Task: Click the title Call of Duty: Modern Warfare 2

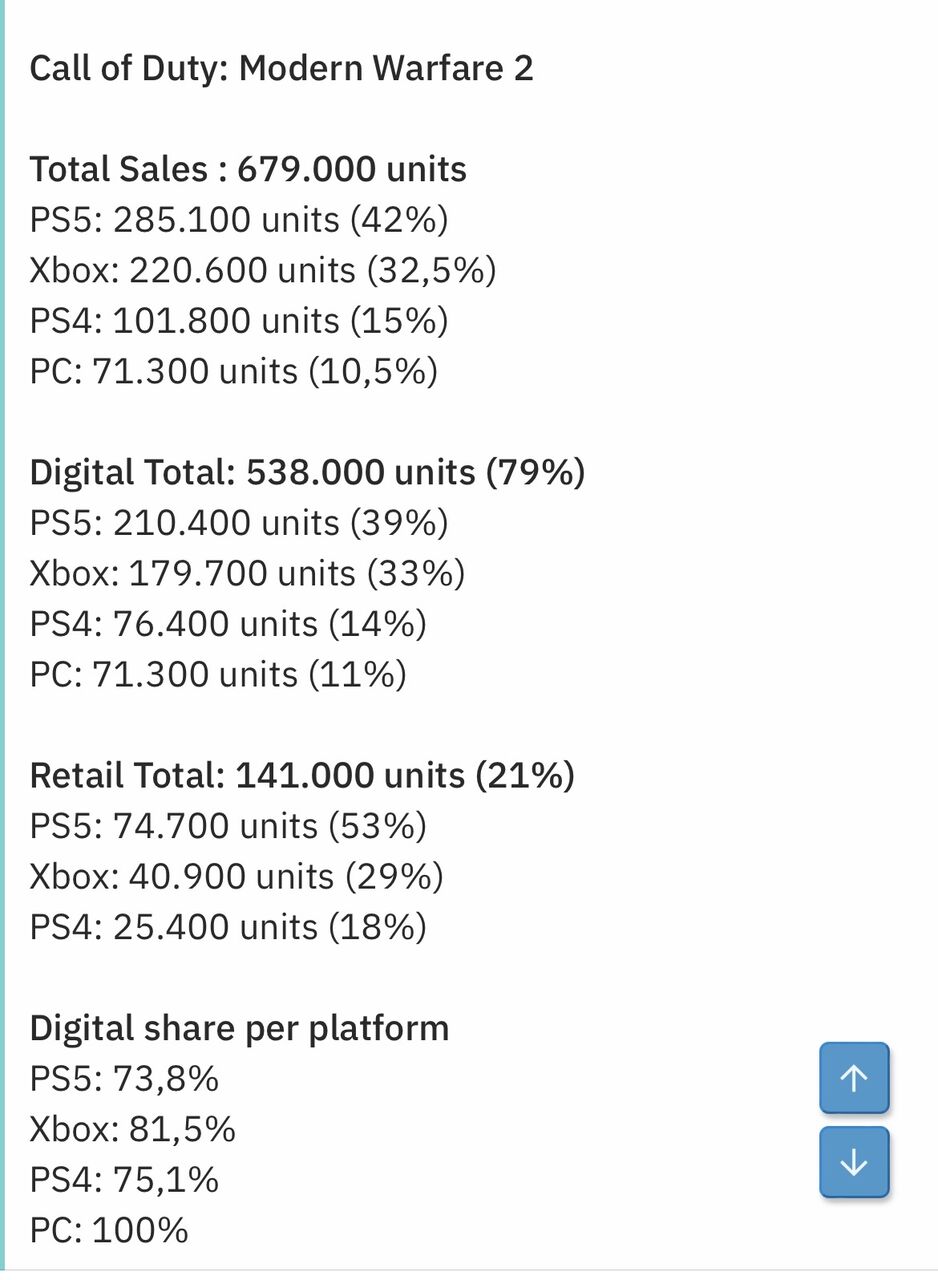Action: tap(282, 68)
